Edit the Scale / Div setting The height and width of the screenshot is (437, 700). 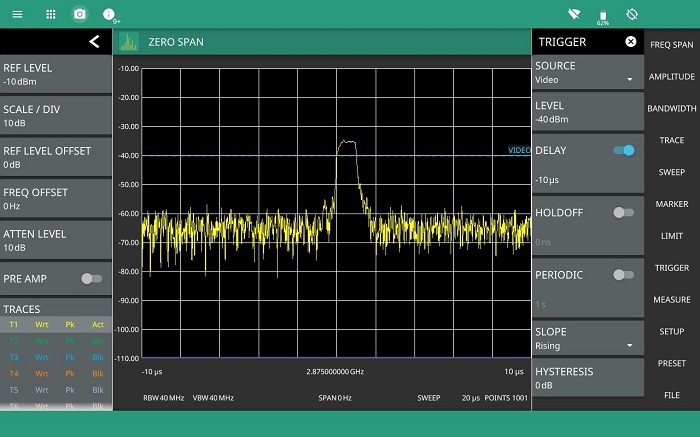pos(56,116)
